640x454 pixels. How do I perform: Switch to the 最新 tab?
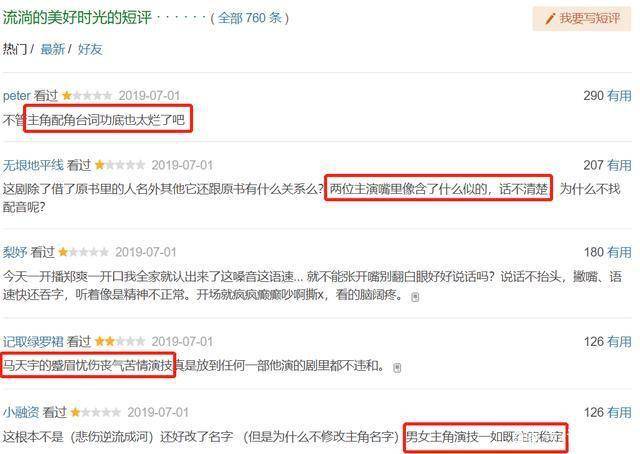53,49
